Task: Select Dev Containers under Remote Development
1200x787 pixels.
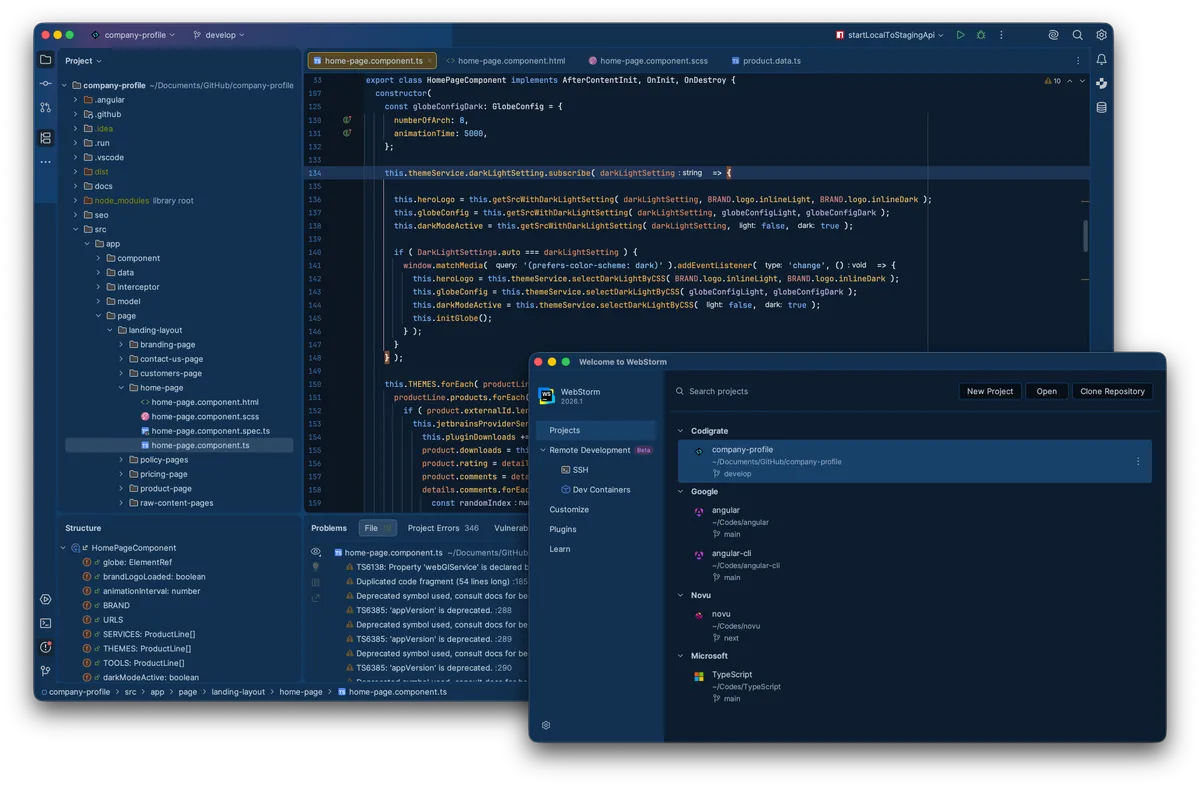Action: (595, 490)
